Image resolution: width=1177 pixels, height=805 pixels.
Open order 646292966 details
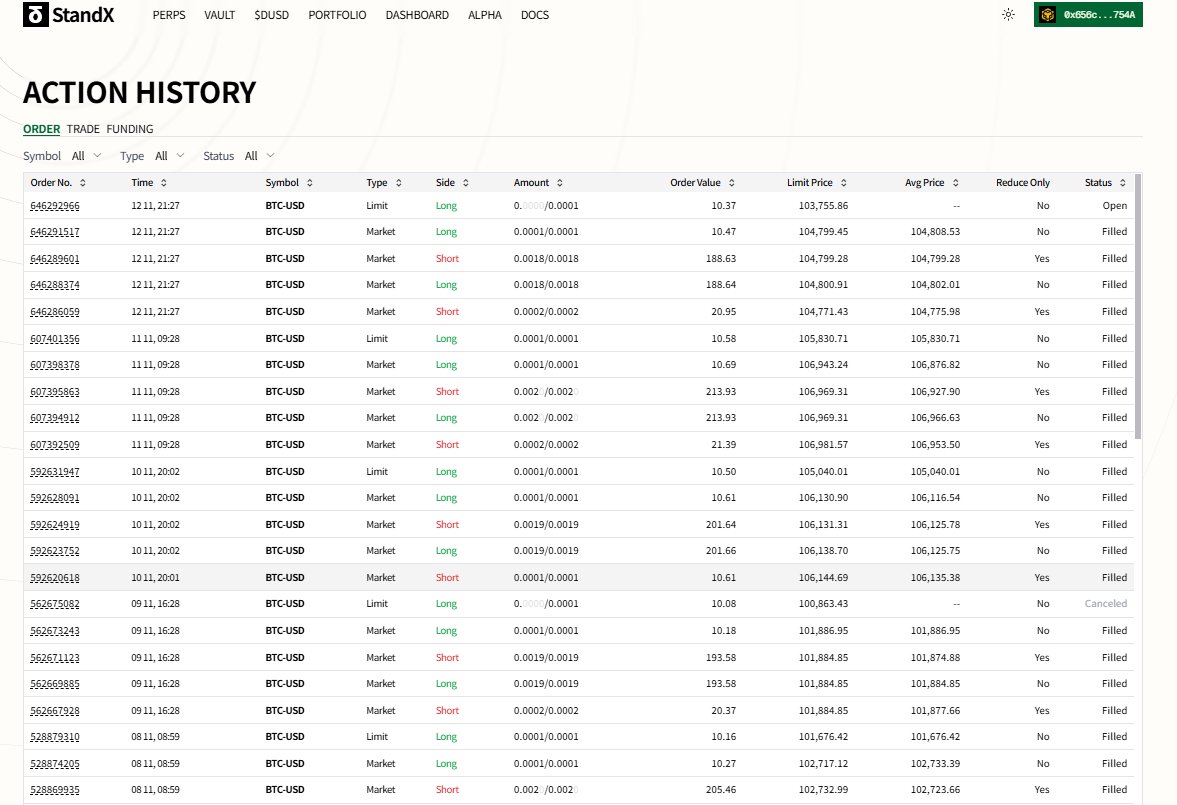pyautogui.click(x=55, y=205)
